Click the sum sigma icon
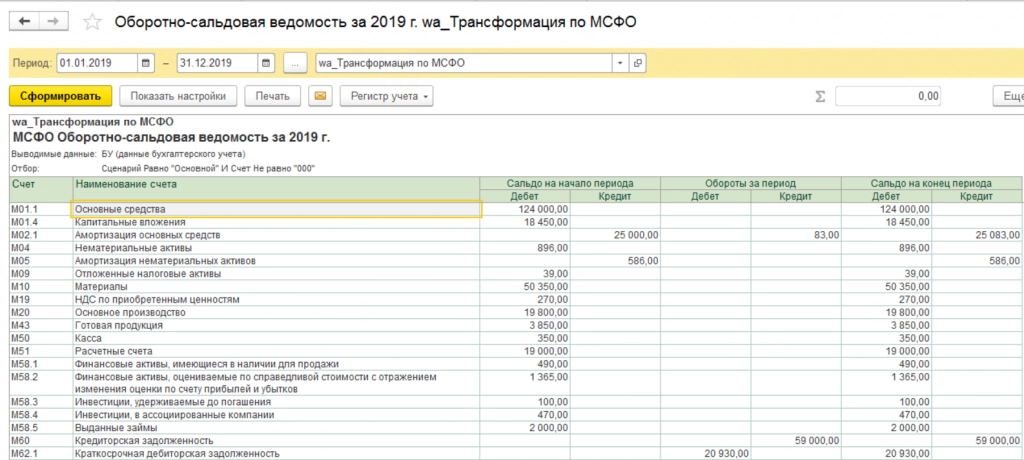This screenshot has height=460, width=1024. [x=820, y=97]
